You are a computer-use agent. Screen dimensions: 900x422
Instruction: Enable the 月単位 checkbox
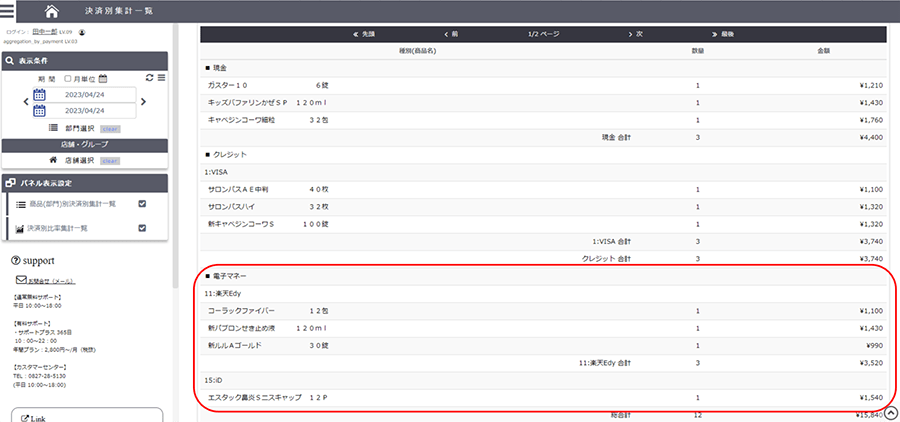pos(68,79)
